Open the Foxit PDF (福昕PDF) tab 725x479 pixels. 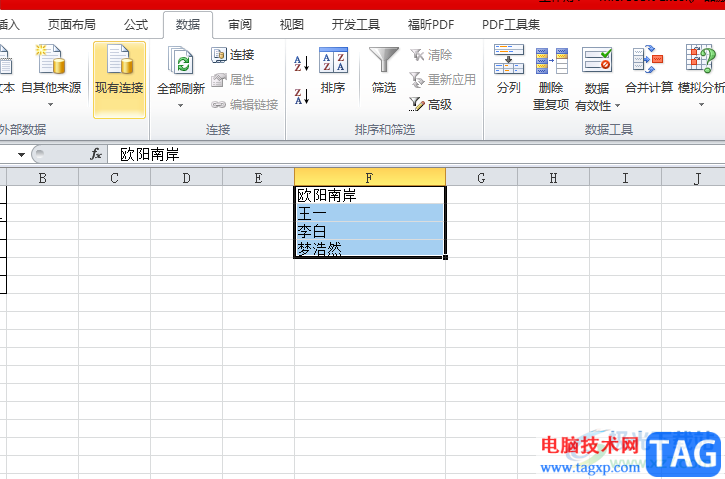click(431, 25)
